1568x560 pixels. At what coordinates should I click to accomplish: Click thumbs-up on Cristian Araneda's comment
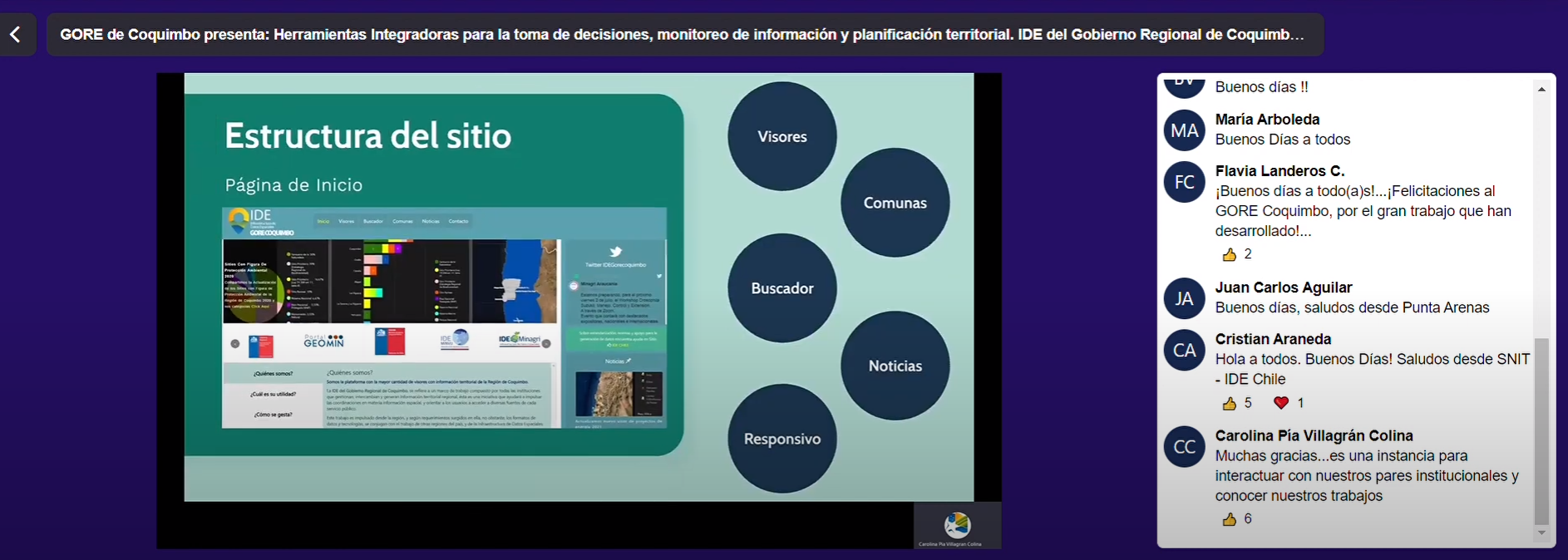tap(1230, 403)
